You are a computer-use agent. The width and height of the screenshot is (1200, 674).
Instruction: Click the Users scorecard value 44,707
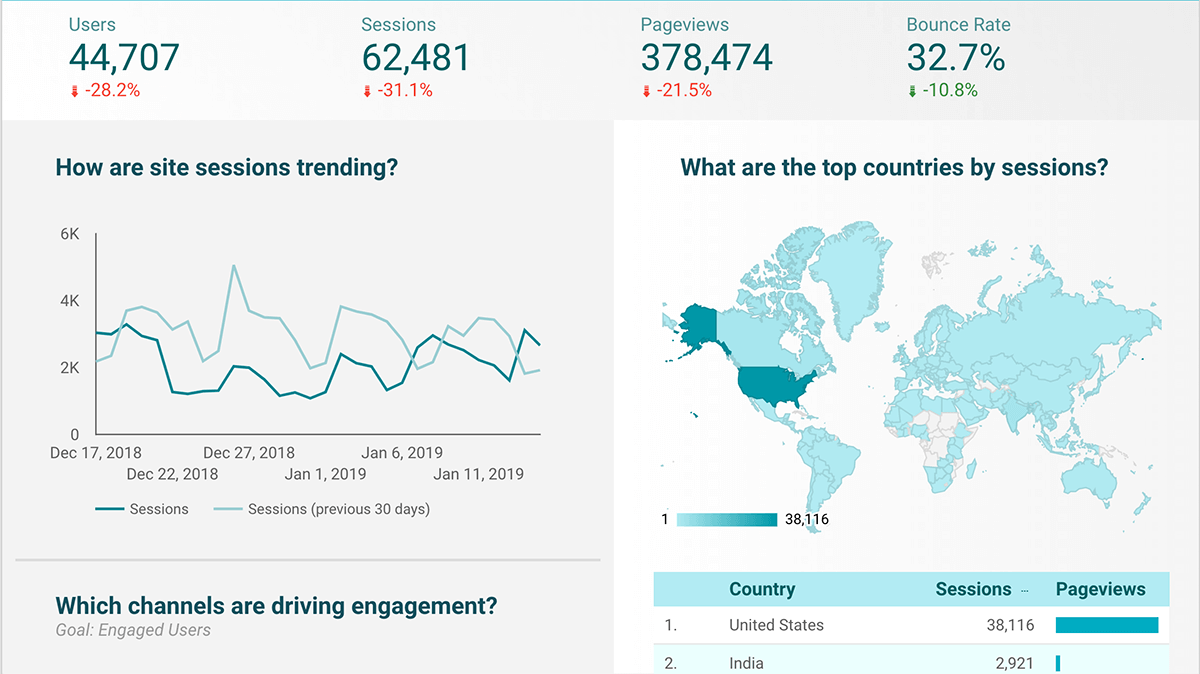click(124, 58)
